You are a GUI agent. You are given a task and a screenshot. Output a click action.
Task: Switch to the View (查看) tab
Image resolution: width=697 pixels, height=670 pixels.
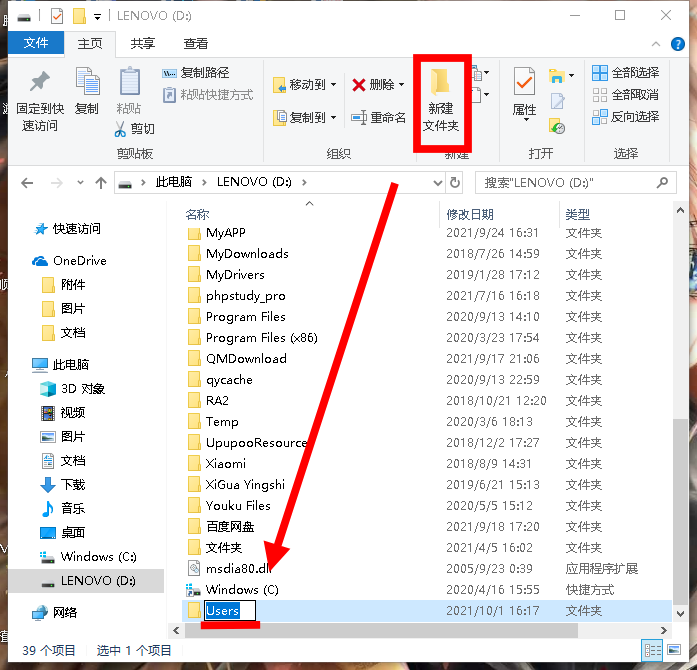(196, 44)
